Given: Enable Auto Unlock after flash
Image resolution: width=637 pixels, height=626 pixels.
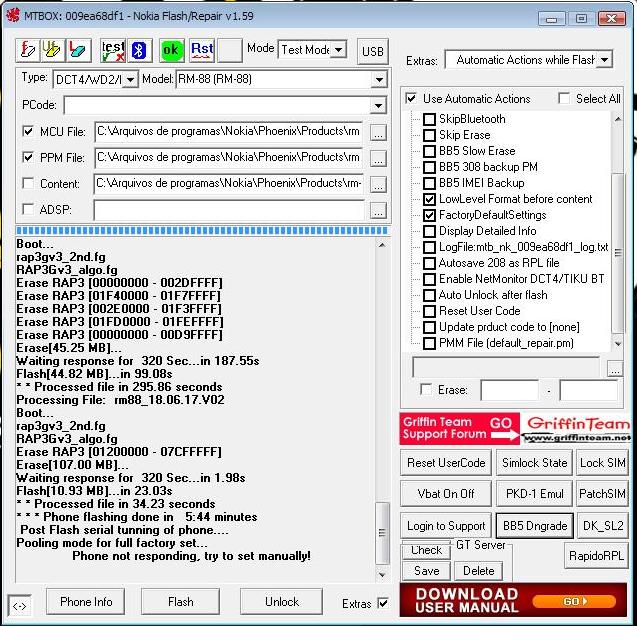Looking at the screenshot, I should [x=429, y=295].
